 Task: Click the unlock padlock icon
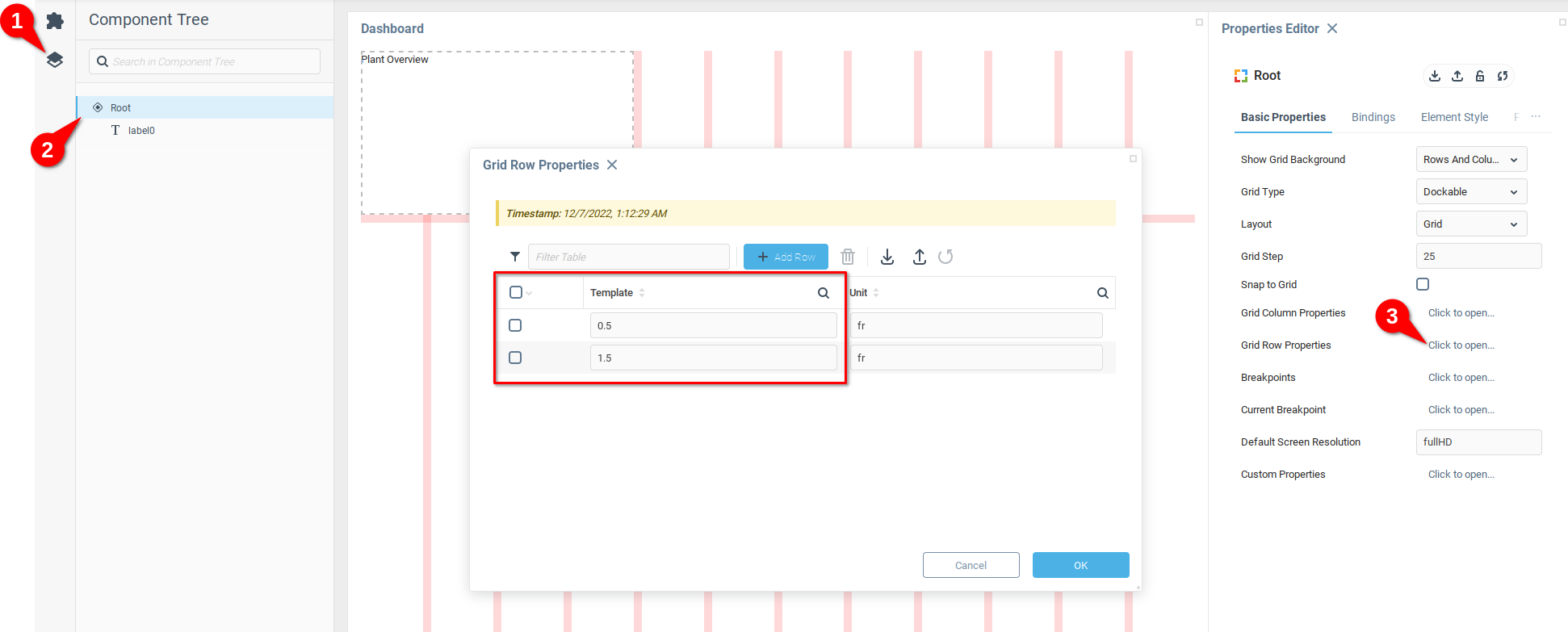1480,76
